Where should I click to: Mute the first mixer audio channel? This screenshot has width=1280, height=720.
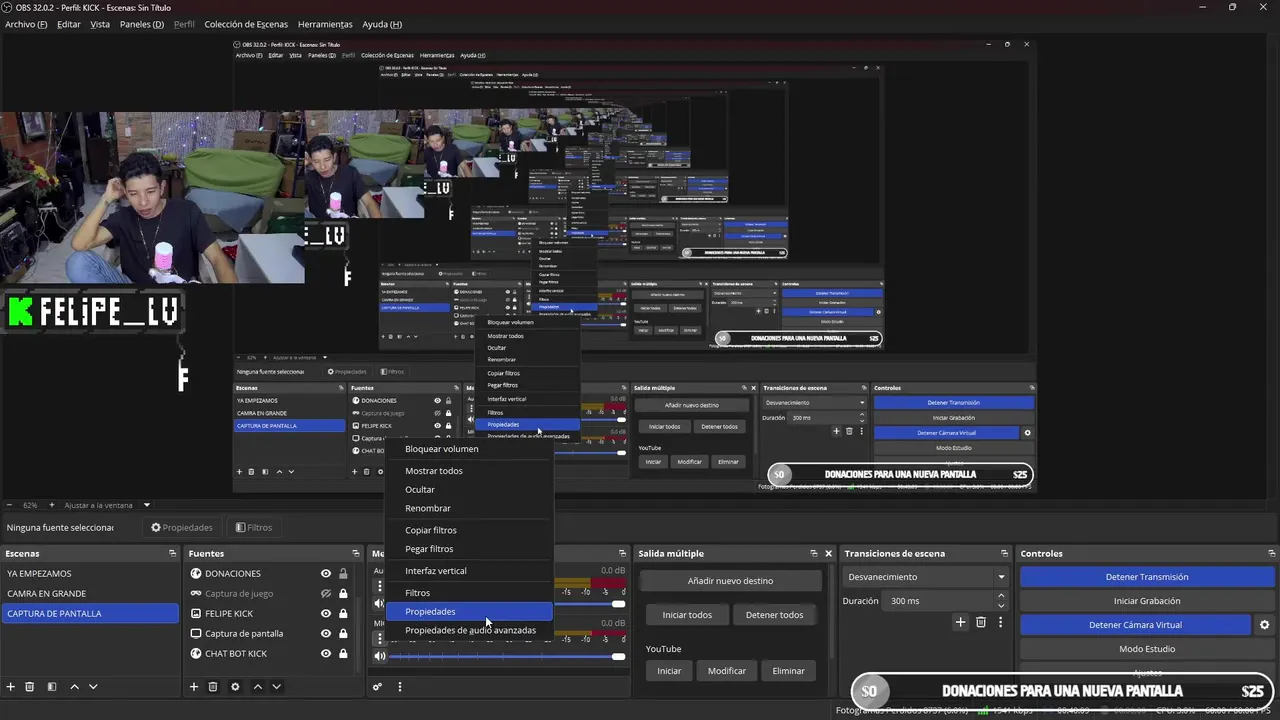pos(379,604)
